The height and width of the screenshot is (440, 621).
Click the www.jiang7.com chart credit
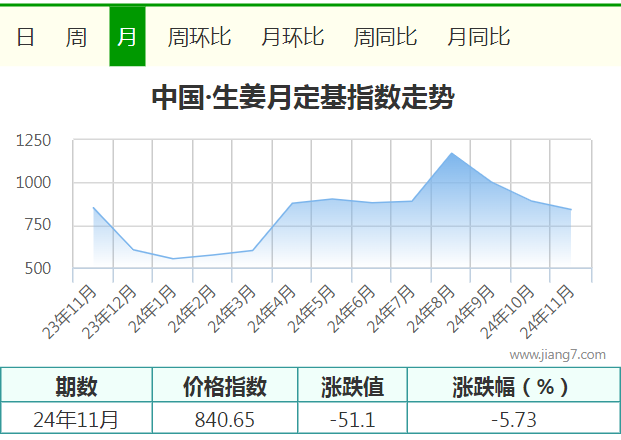pos(558,354)
